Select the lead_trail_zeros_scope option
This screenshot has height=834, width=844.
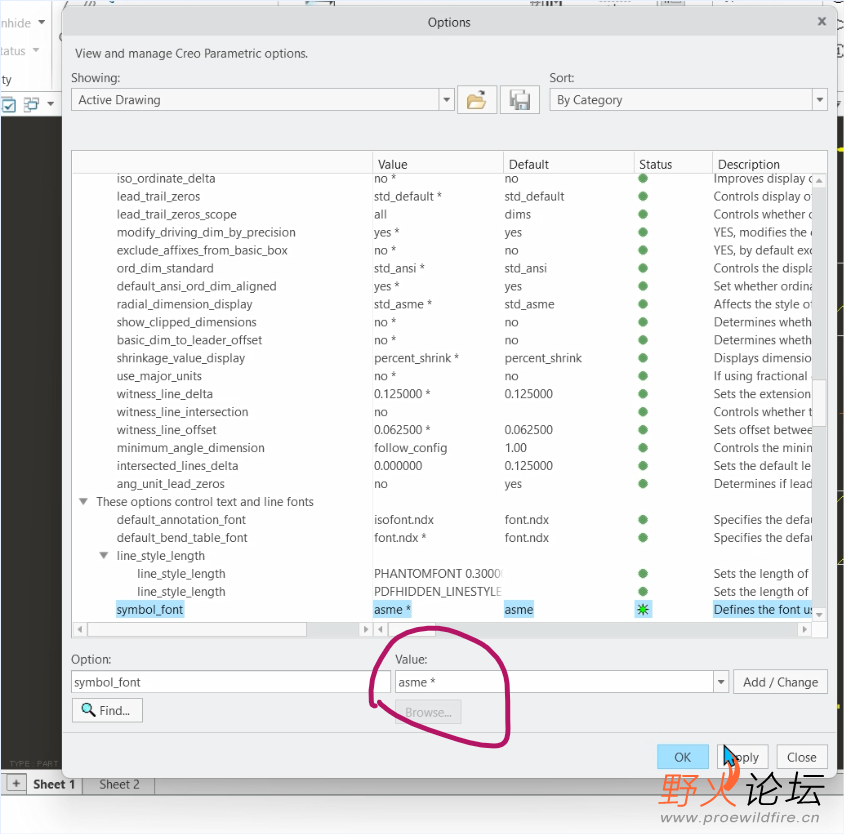click(x=177, y=214)
